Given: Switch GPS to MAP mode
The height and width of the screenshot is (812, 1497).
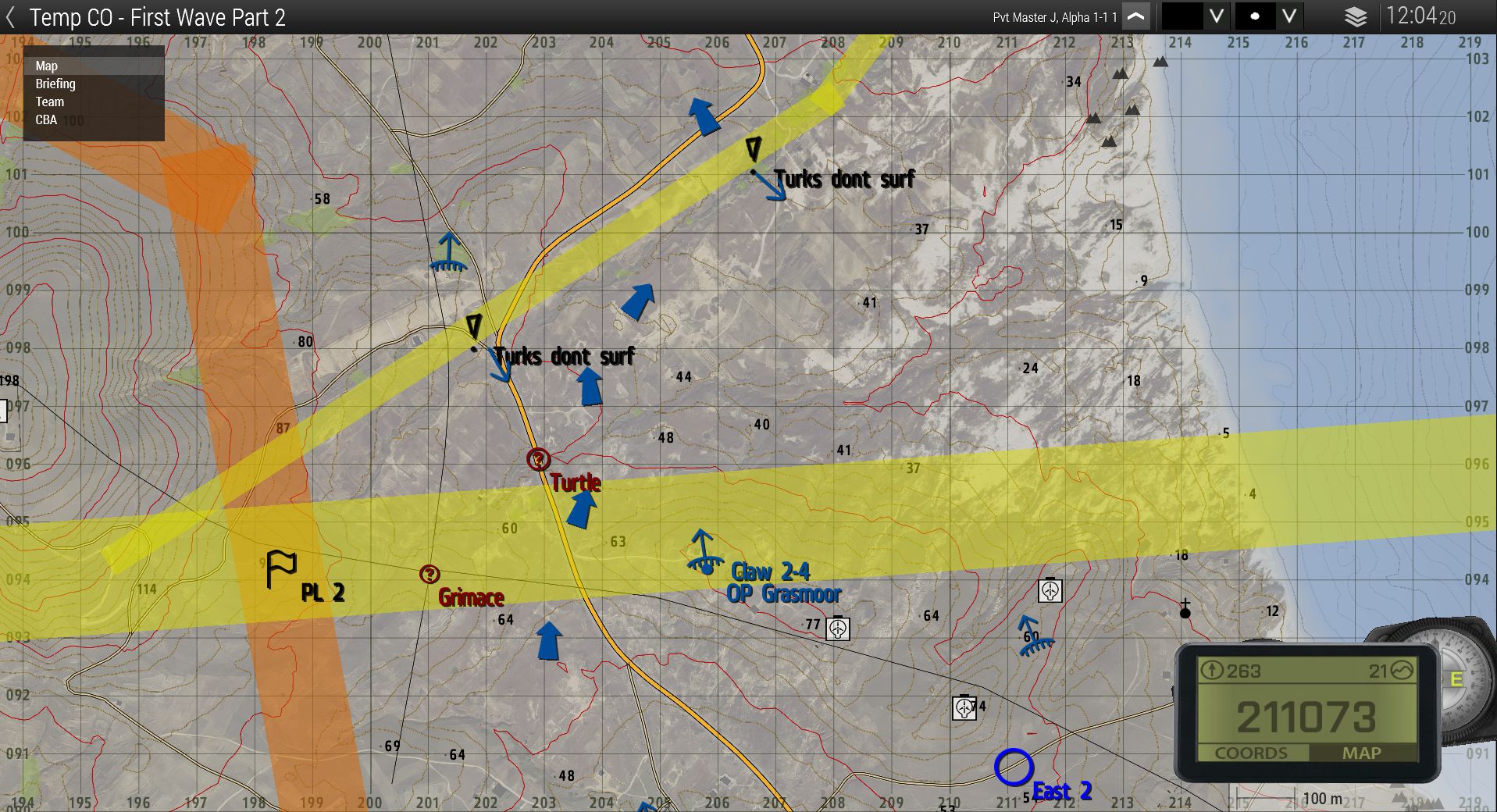Looking at the screenshot, I should coord(1362,753).
